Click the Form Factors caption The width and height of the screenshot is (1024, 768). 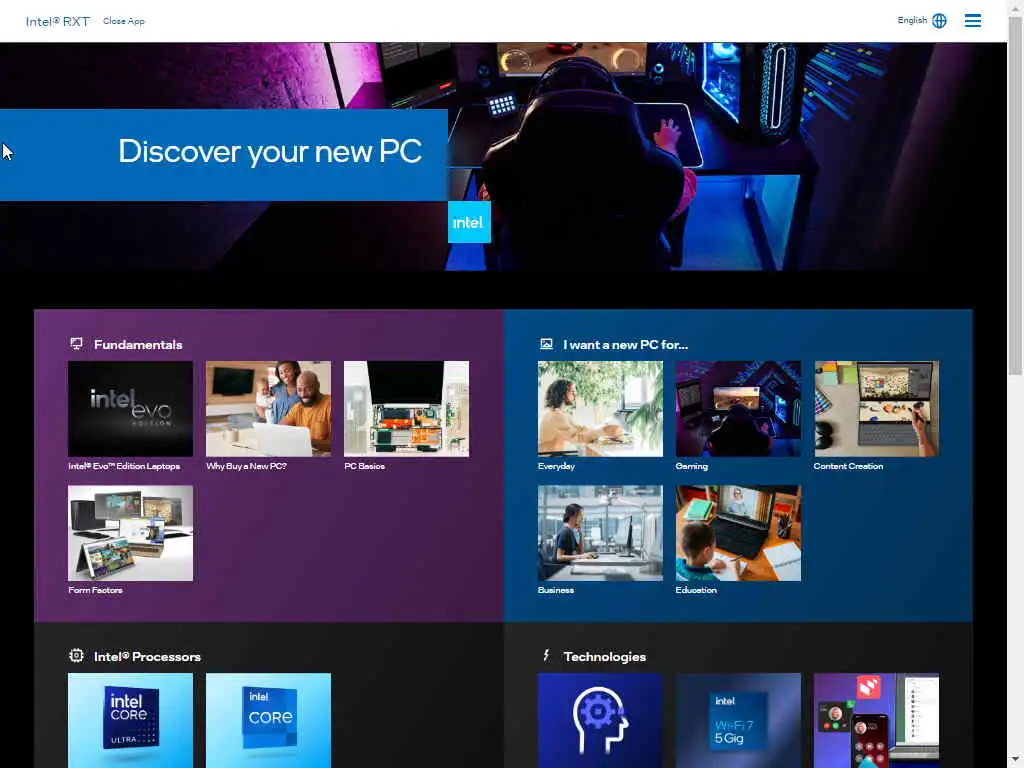(95, 590)
